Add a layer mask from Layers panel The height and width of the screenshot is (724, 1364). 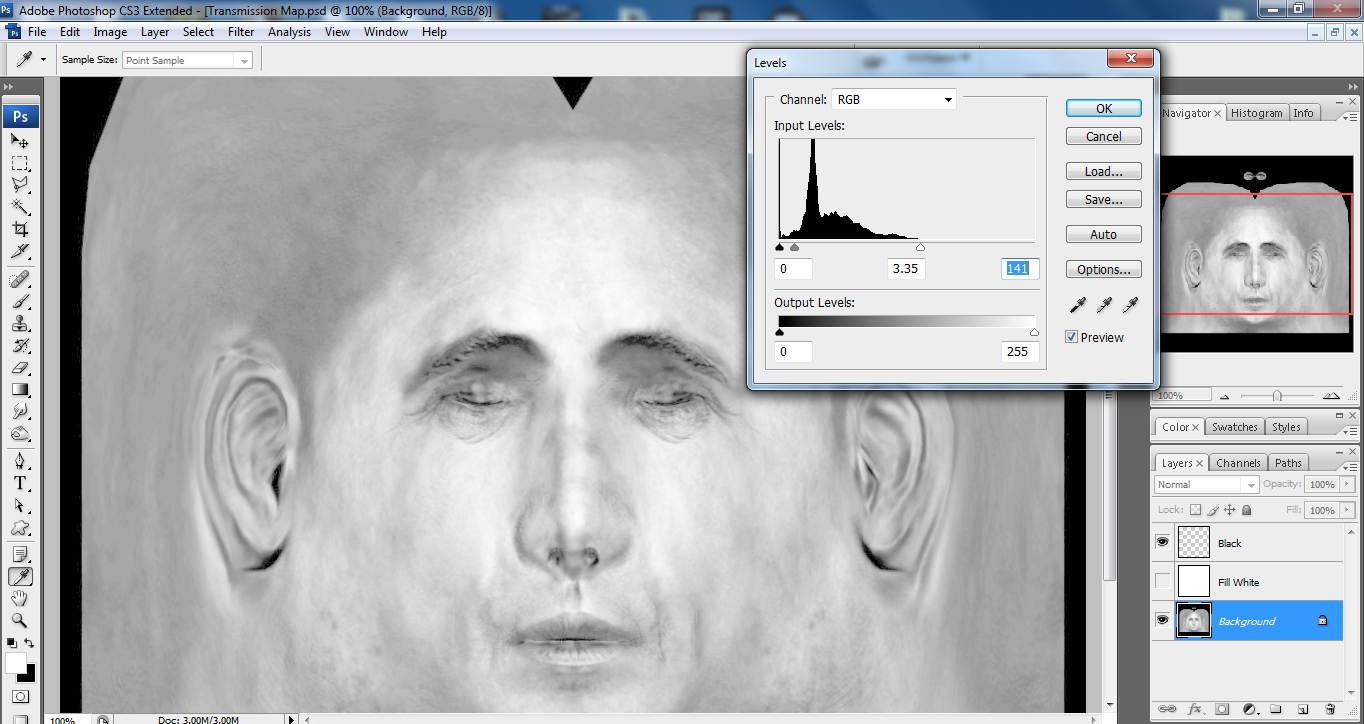click(x=1222, y=709)
